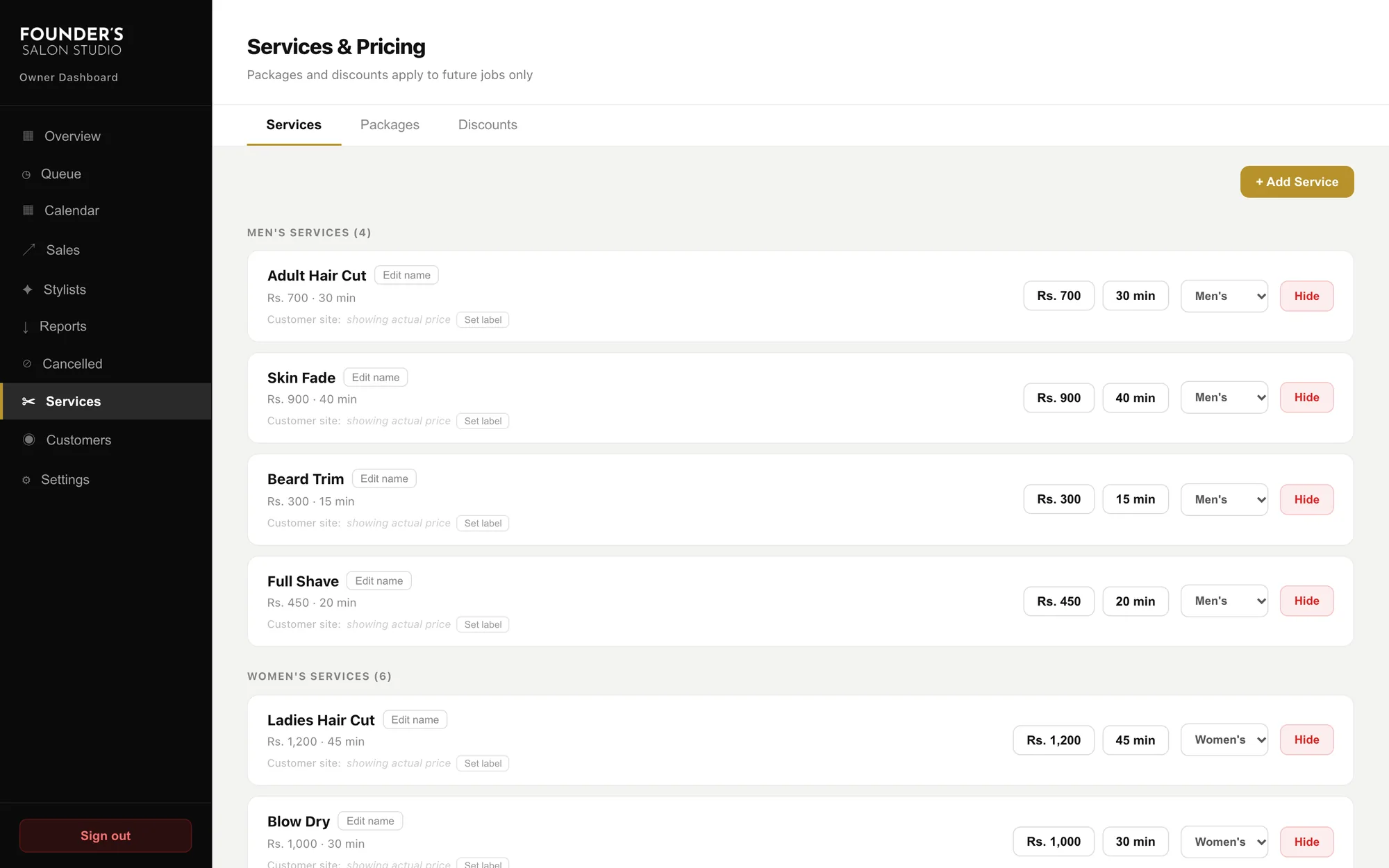Switch to the Packages tab
1389x868 pixels.
pos(390,125)
